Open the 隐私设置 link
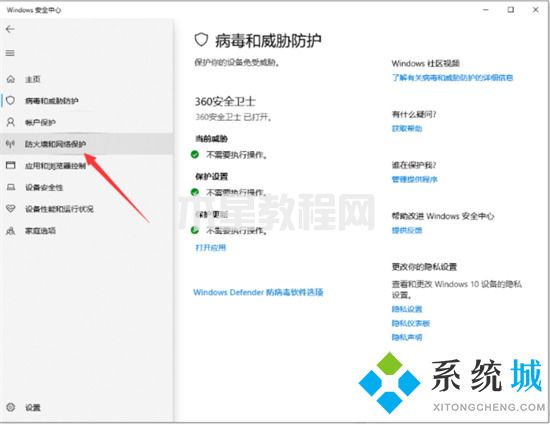The height and width of the screenshot is (425, 550). tap(407, 309)
